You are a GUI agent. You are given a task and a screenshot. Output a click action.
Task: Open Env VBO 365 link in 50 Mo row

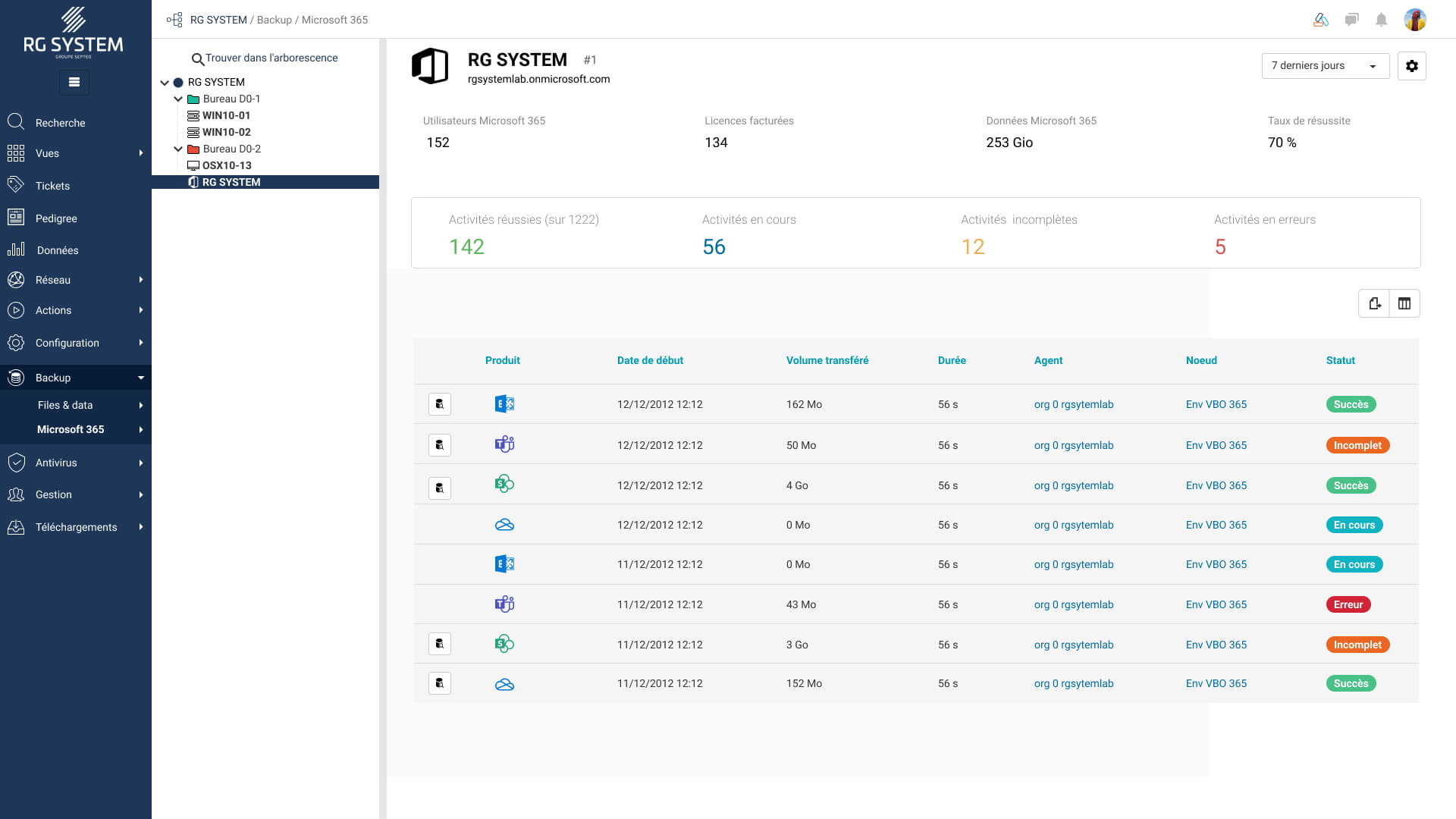tap(1216, 445)
